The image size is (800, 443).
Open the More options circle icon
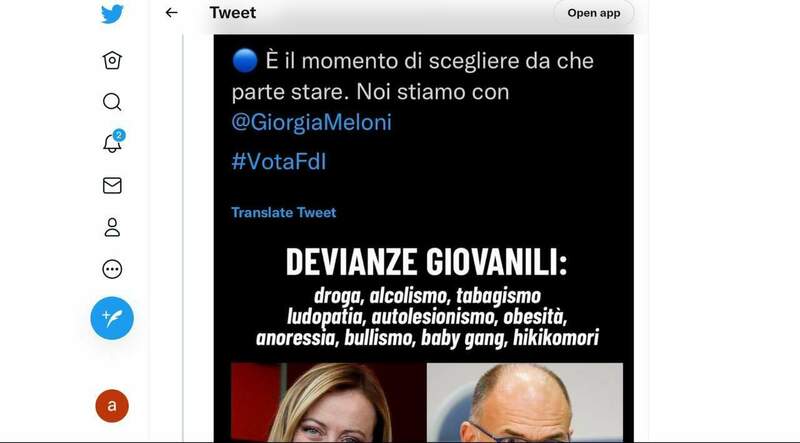coord(112,269)
